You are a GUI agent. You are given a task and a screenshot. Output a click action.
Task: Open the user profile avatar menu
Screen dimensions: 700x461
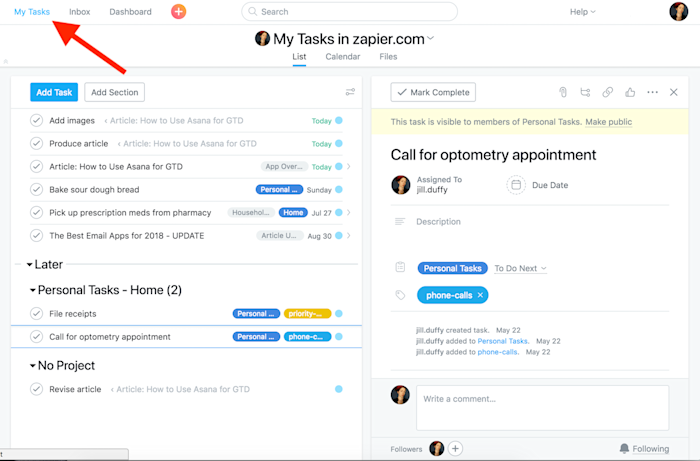coord(679,12)
